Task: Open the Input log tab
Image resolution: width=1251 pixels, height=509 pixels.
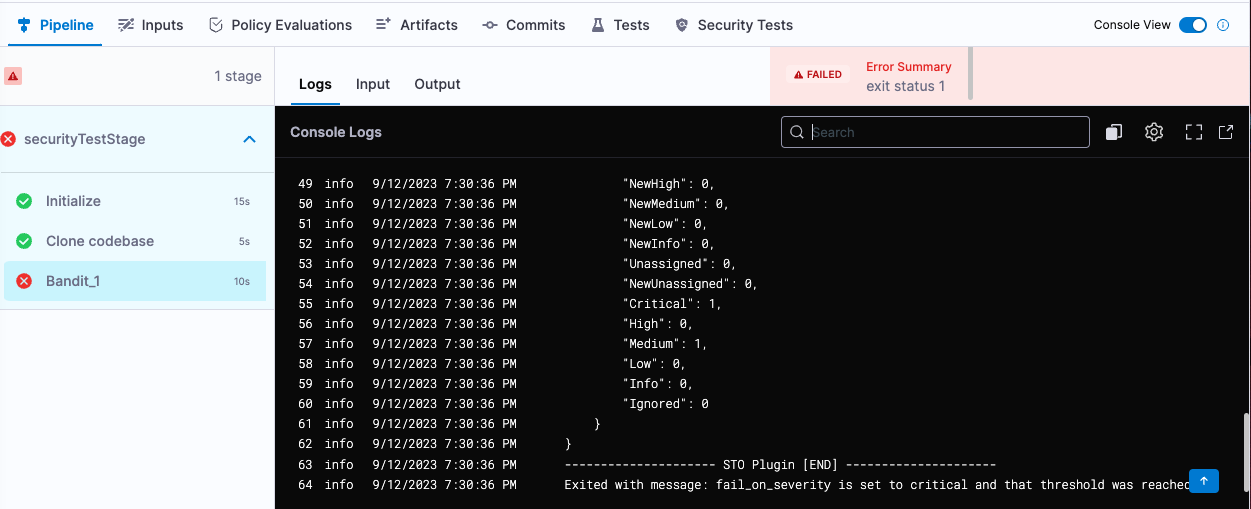Action: point(373,84)
